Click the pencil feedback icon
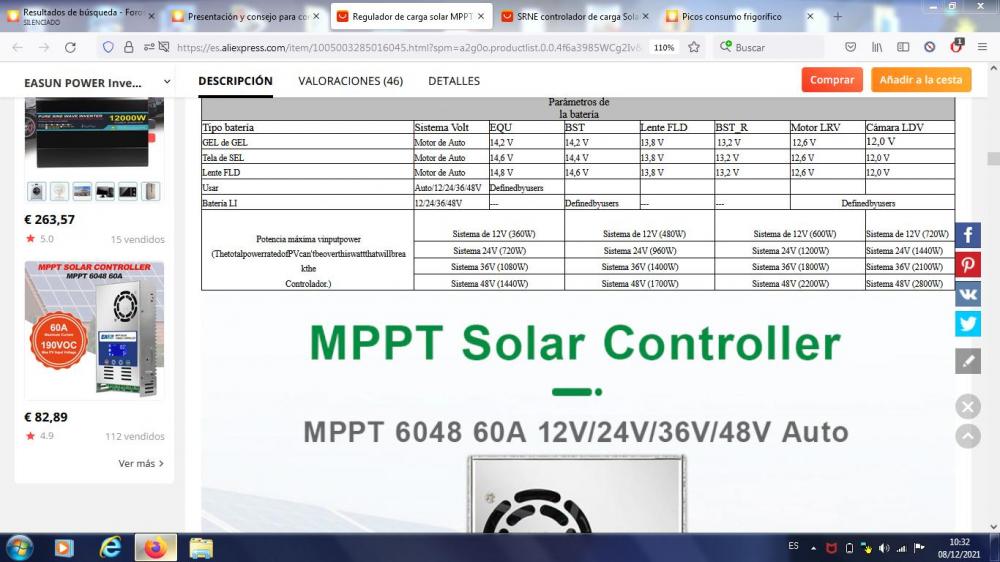 click(967, 361)
